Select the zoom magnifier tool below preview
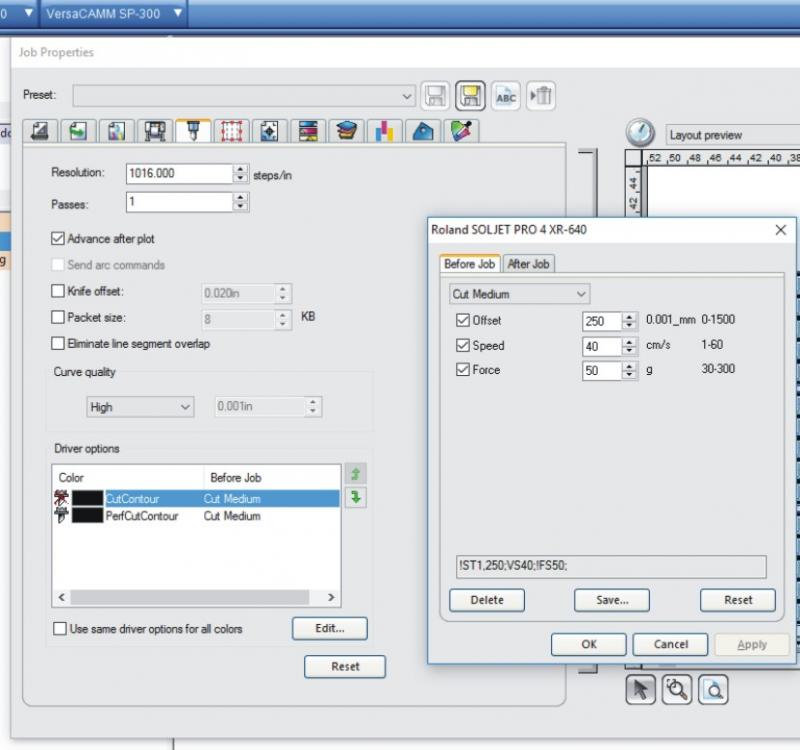This screenshot has height=750, width=800. click(x=677, y=690)
